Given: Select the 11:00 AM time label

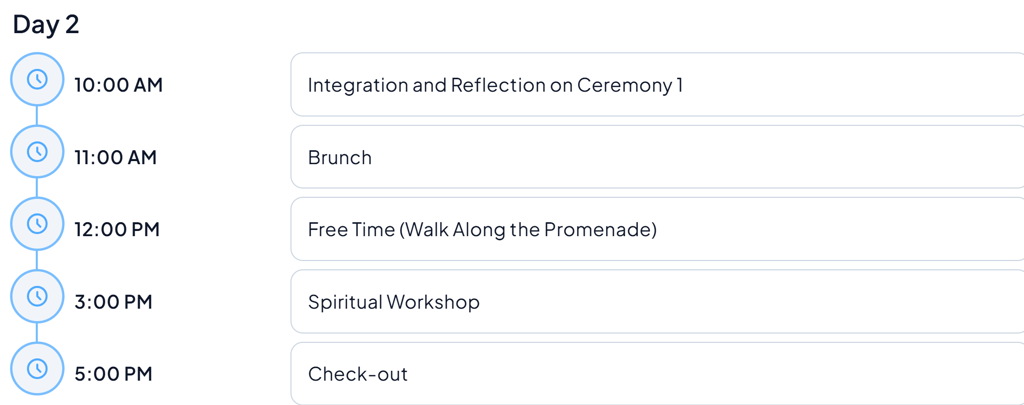Looking at the screenshot, I should pyautogui.click(x=115, y=157).
